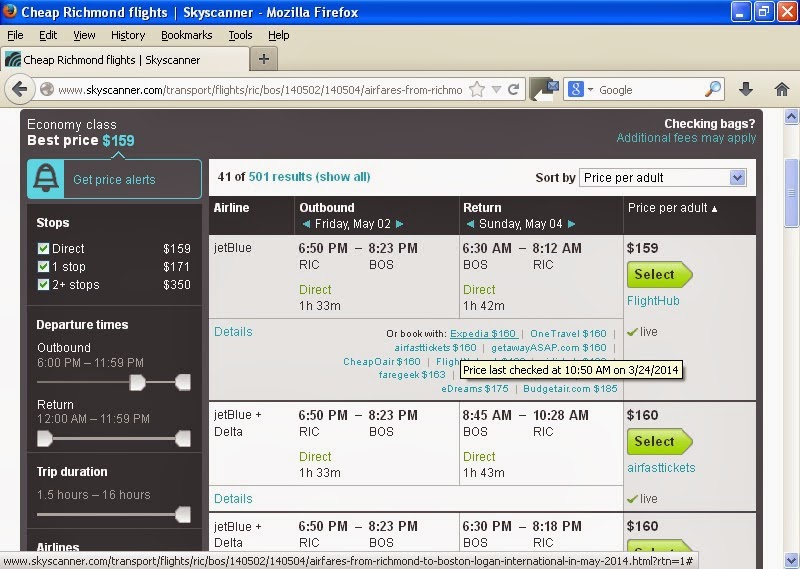The image size is (800, 569).
Task: Show previous return day before Sunday, May 04
Action: pos(470,224)
